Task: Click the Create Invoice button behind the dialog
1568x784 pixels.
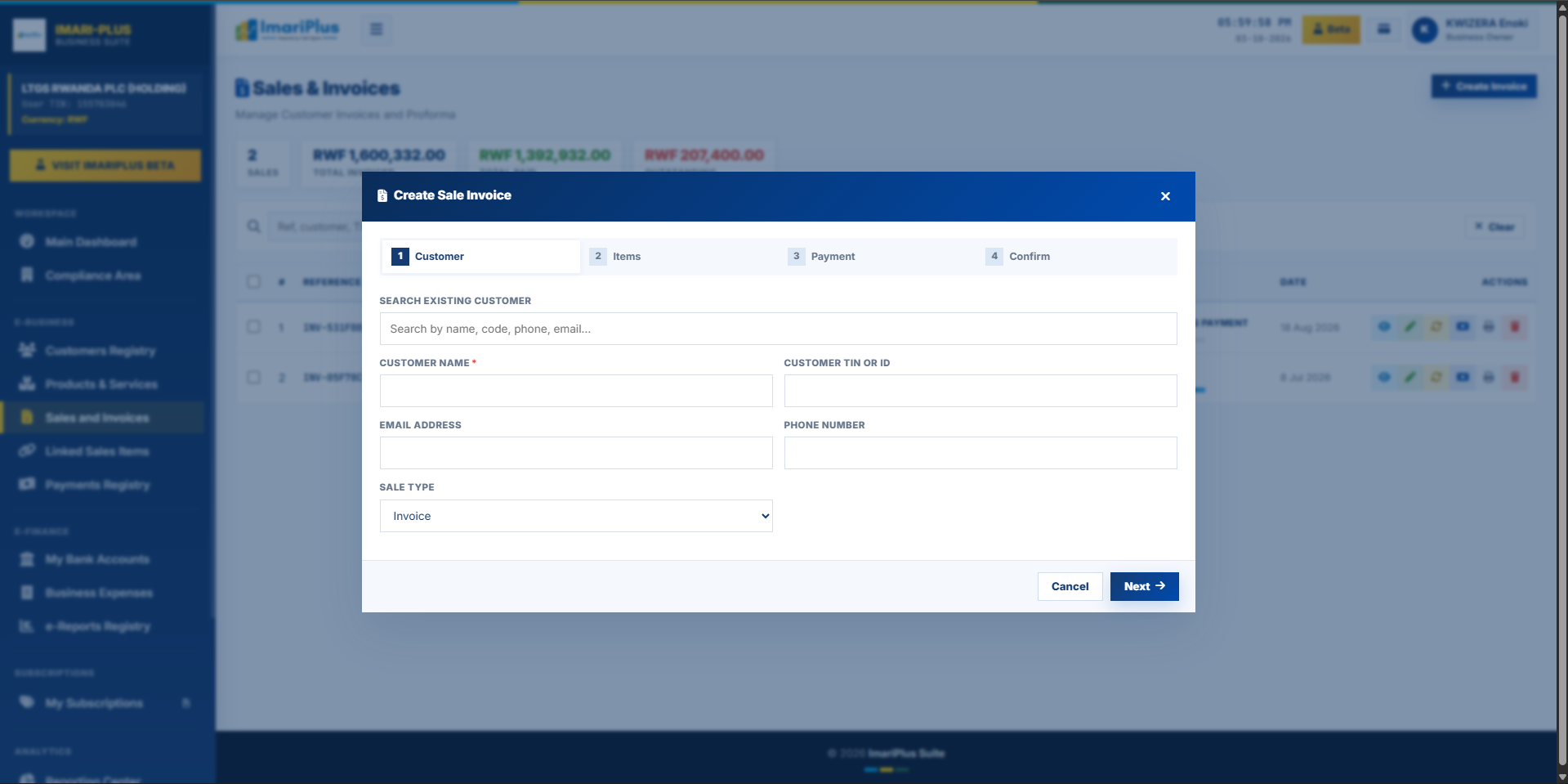Action: point(1484,87)
